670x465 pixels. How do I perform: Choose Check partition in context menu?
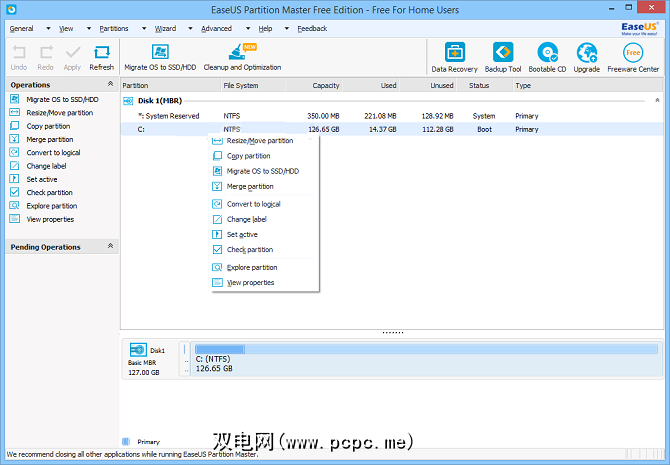264,250
